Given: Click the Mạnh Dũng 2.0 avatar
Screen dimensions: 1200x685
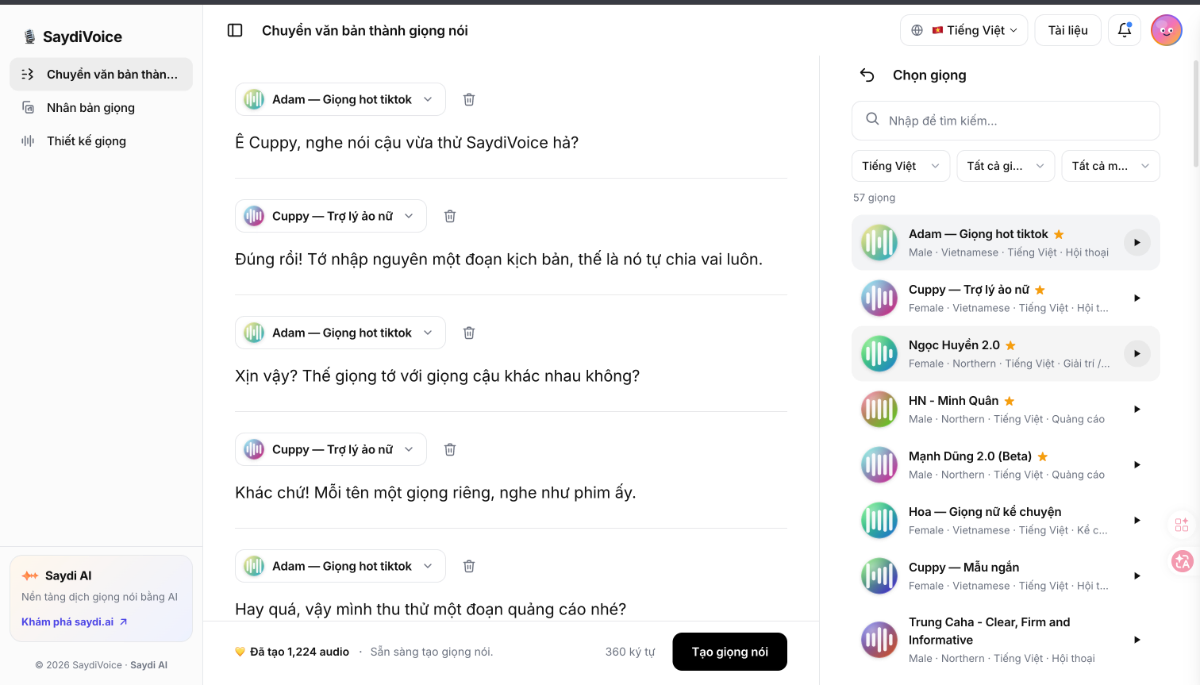Looking at the screenshot, I should [x=880, y=465].
